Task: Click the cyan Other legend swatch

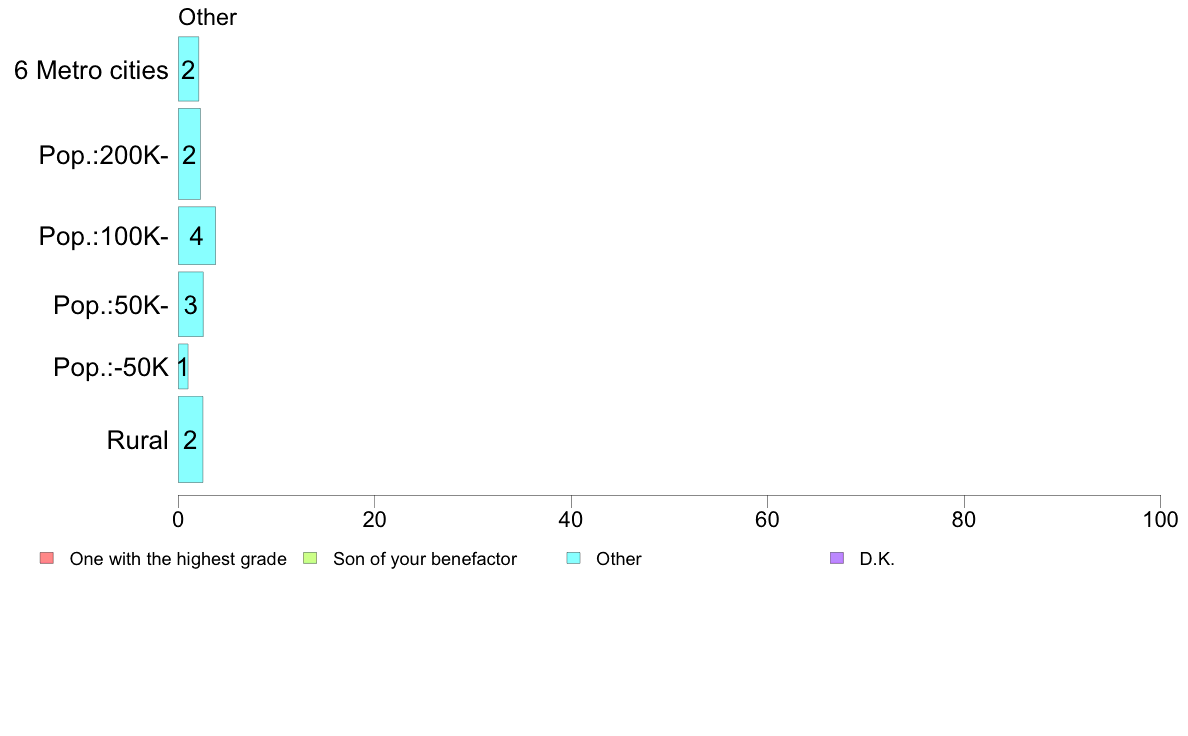Action: coord(574,559)
